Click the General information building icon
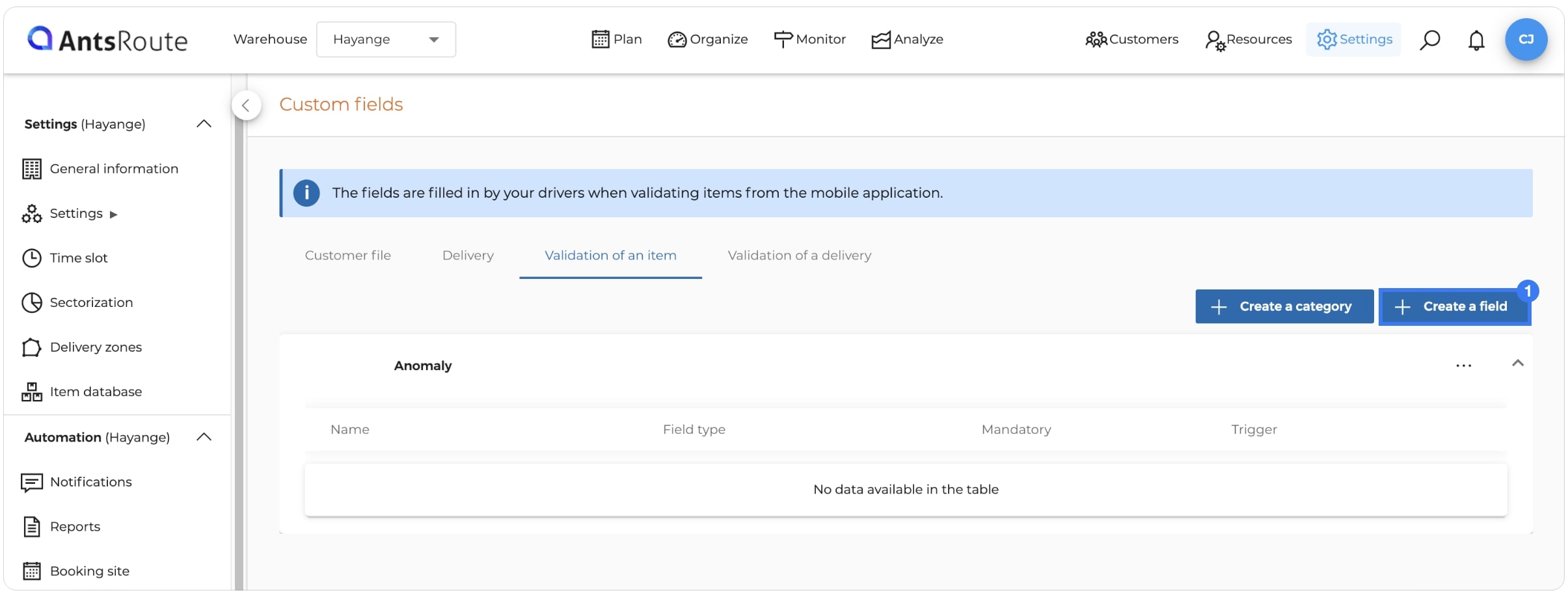Viewport: 1568px width, 597px height. (x=32, y=169)
